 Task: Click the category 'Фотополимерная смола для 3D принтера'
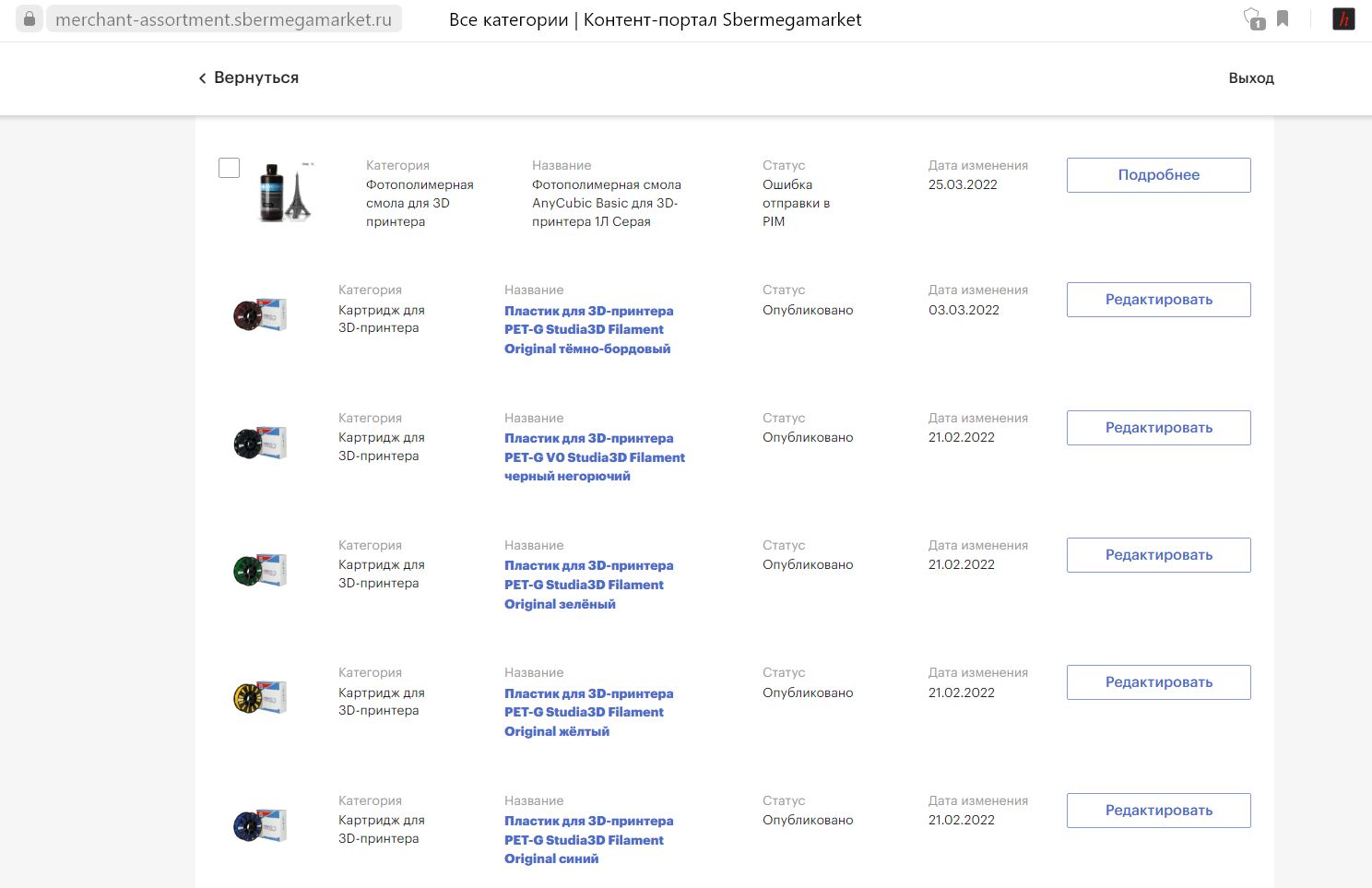click(420, 203)
